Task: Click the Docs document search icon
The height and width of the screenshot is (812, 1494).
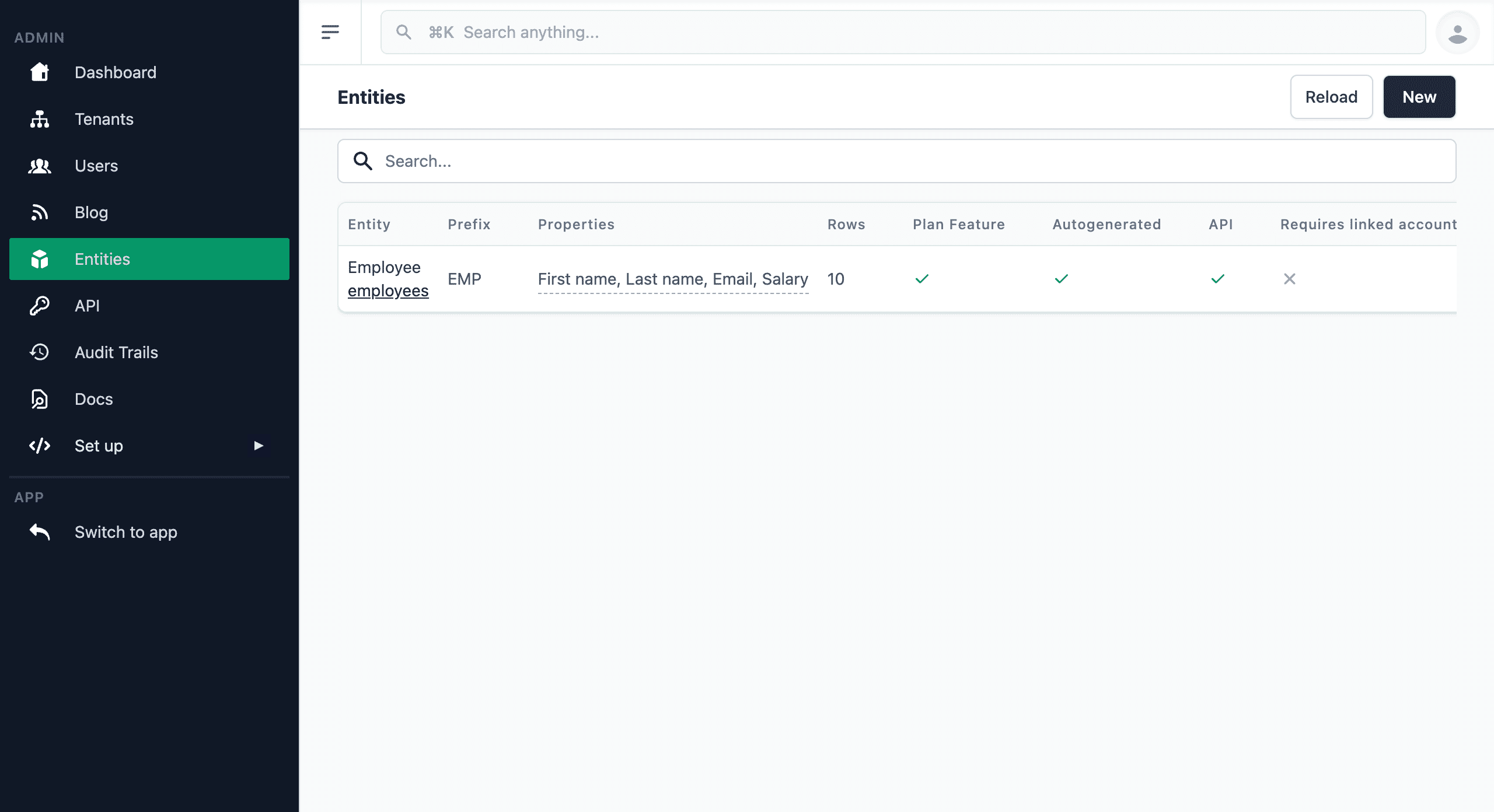Action: tap(40, 399)
